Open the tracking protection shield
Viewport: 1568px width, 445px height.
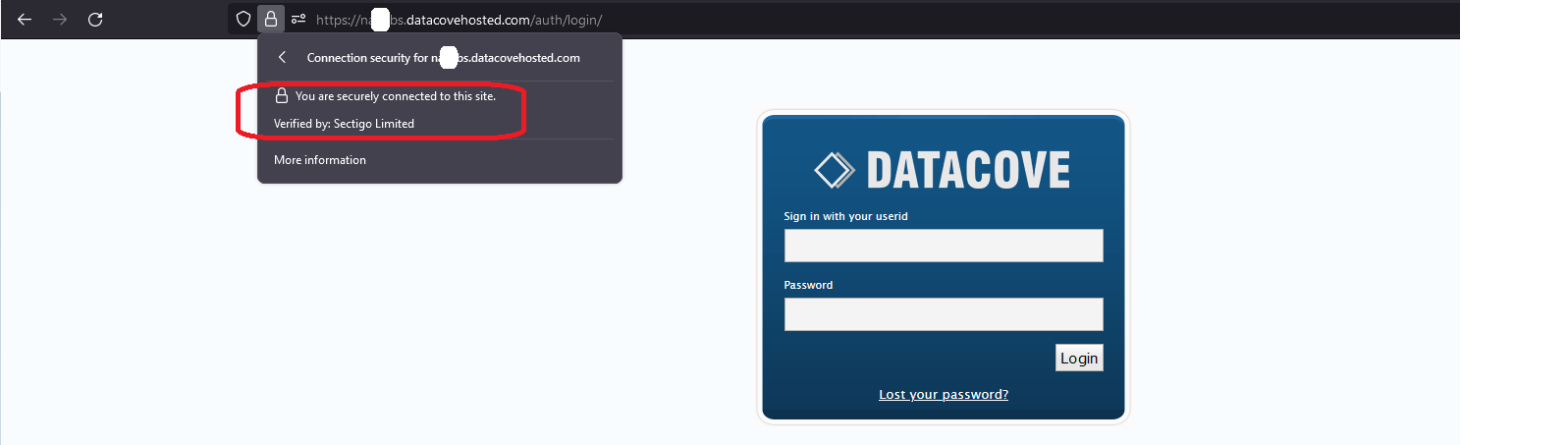point(243,19)
